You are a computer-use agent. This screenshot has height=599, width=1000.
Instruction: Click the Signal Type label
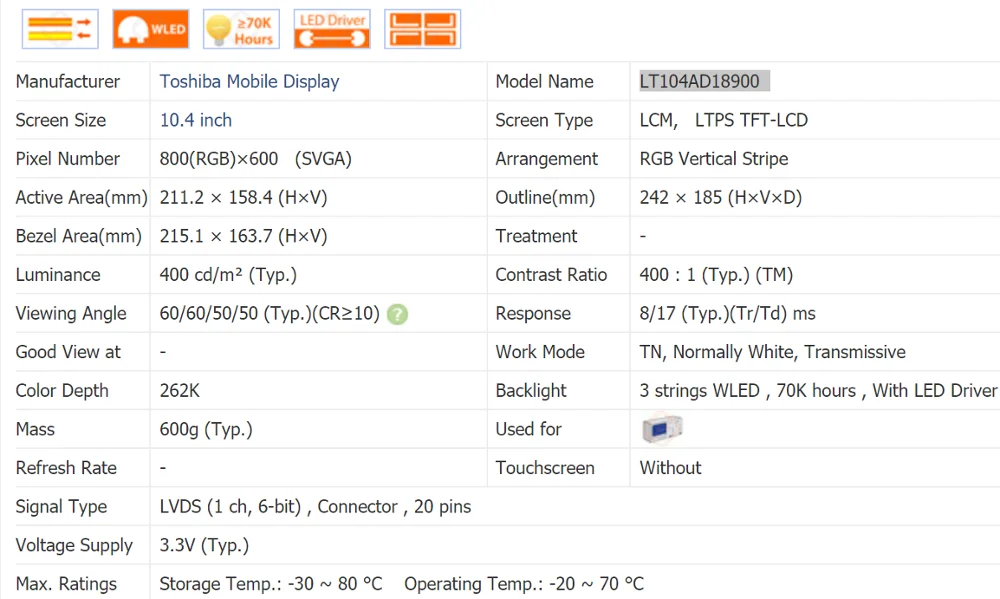[61, 507]
